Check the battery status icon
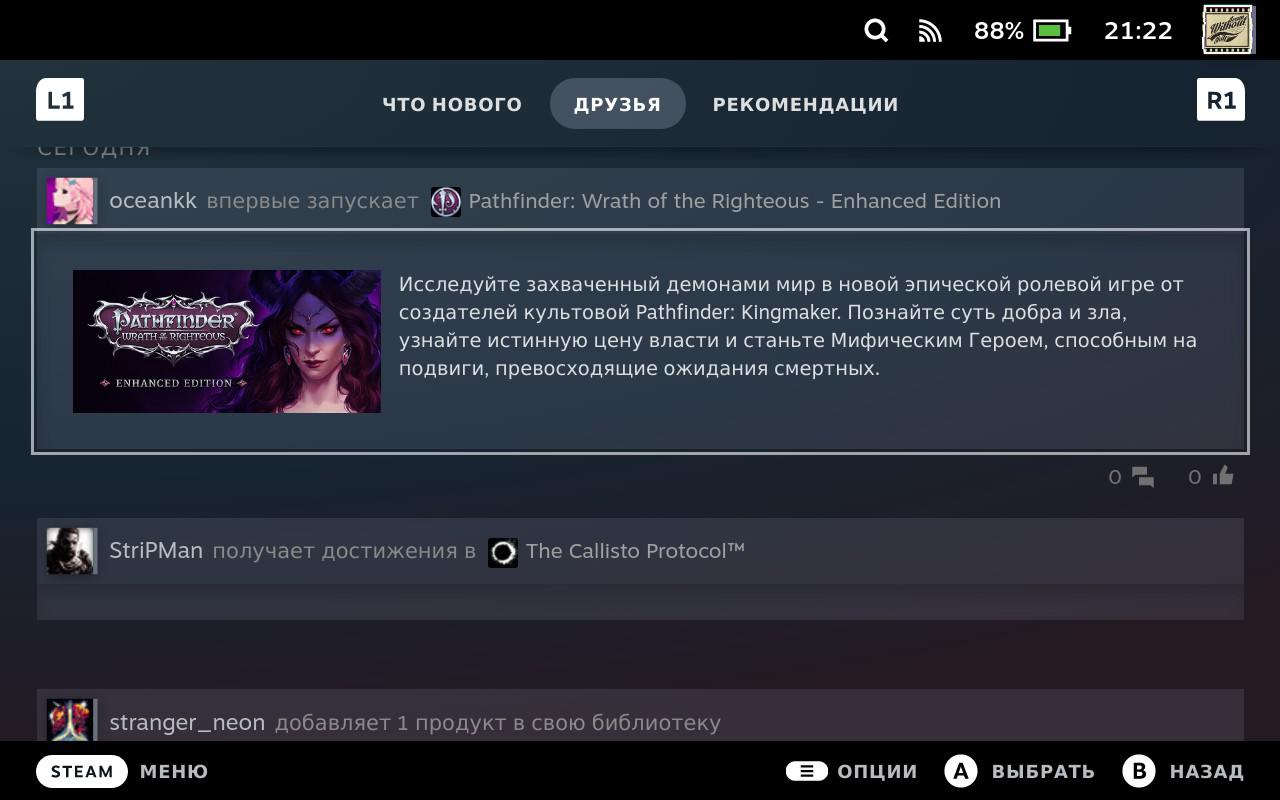 (1052, 31)
